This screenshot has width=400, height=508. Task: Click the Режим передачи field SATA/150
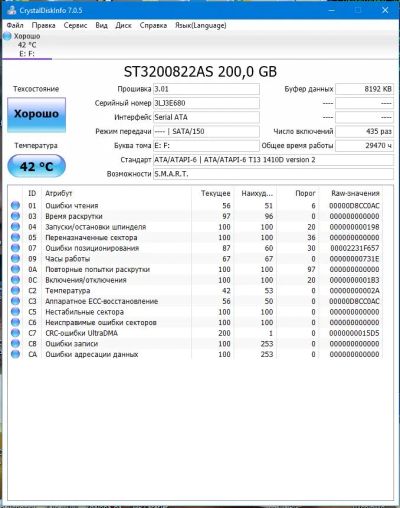(x=206, y=131)
